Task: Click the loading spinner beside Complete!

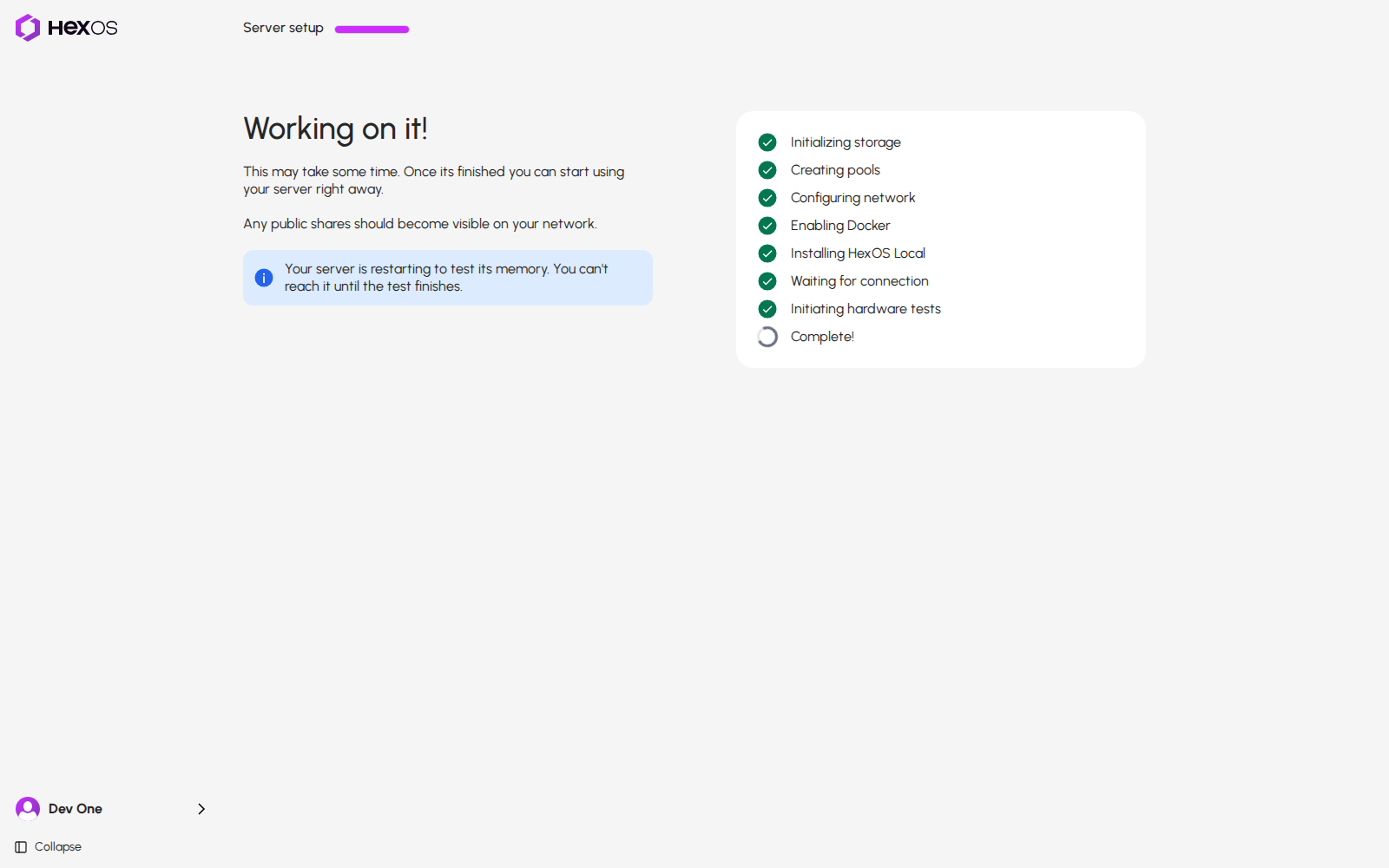Action: click(767, 337)
